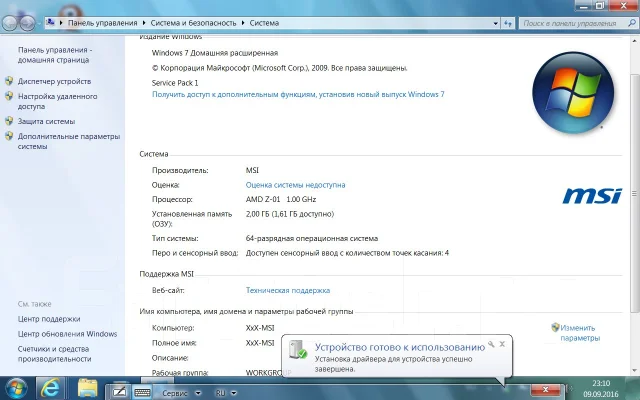Click shield icon next to Изменить параметры
The height and width of the screenshot is (400, 640).
click(555, 327)
